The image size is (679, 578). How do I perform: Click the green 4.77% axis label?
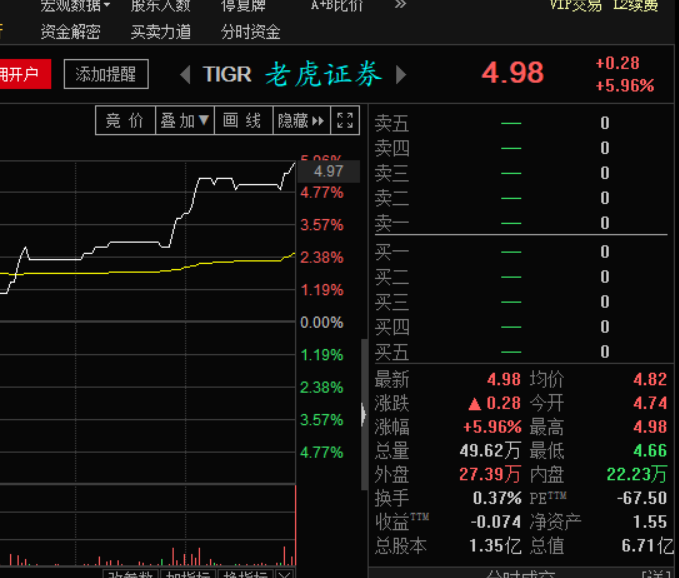(322, 452)
